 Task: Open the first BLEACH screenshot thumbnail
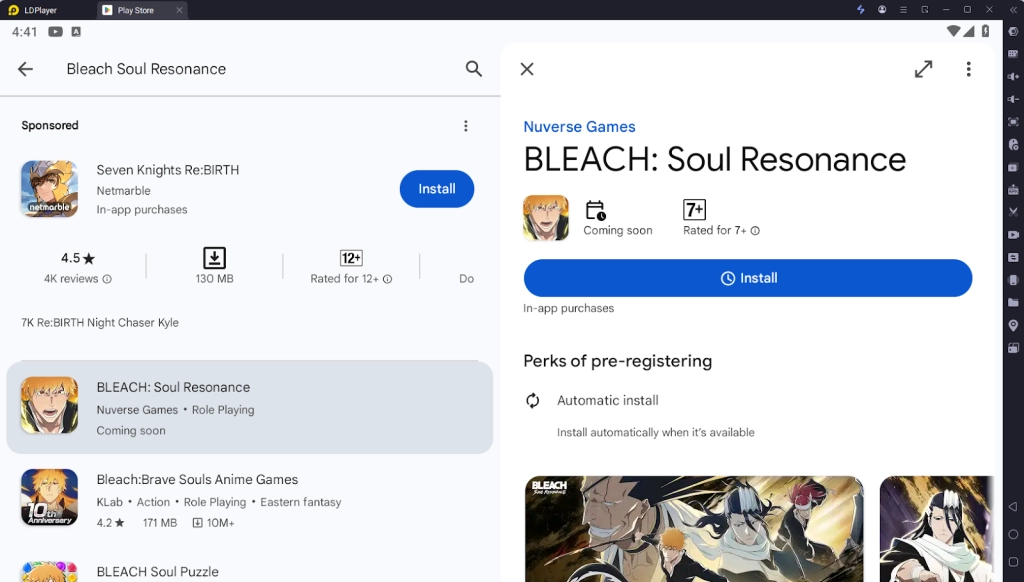tap(693, 528)
